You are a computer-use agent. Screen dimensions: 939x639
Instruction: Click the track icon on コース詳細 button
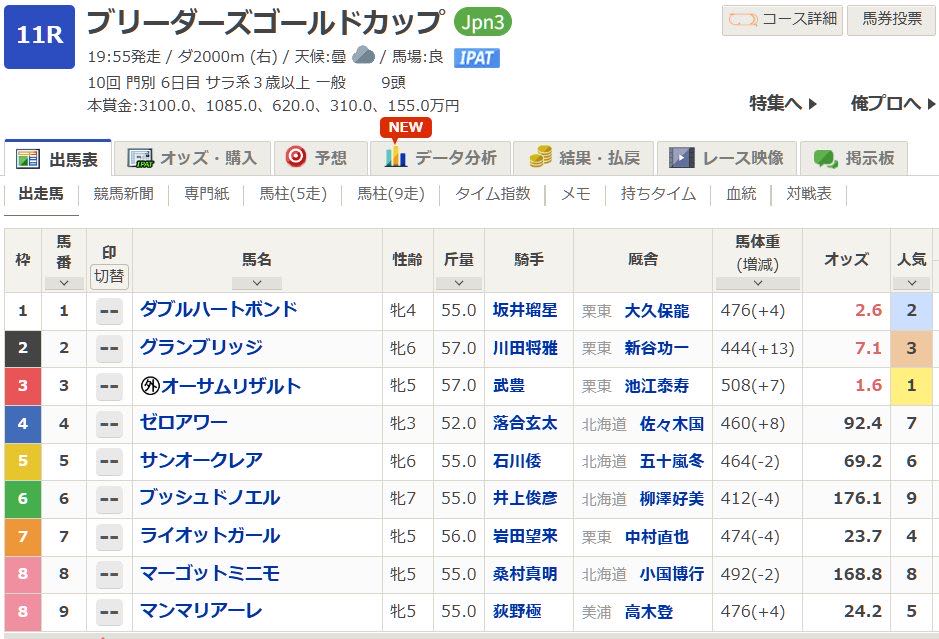pyautogui.click(x=743, y=20)
